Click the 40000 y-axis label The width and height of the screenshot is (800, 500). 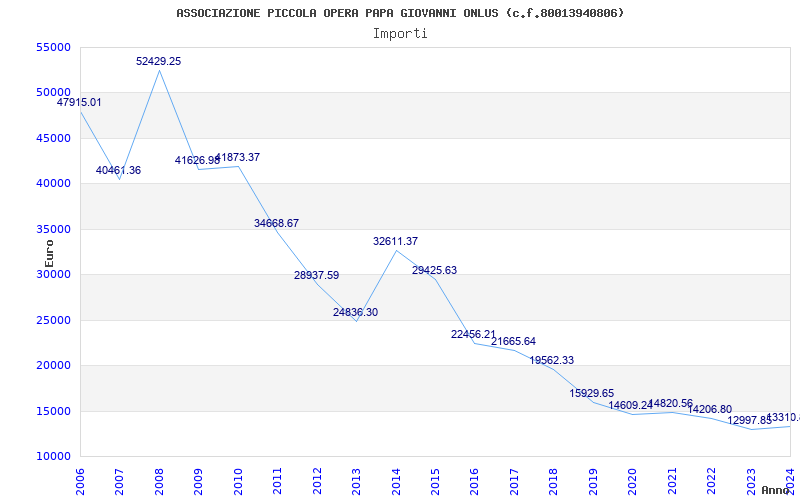click(x=54, y=184)
